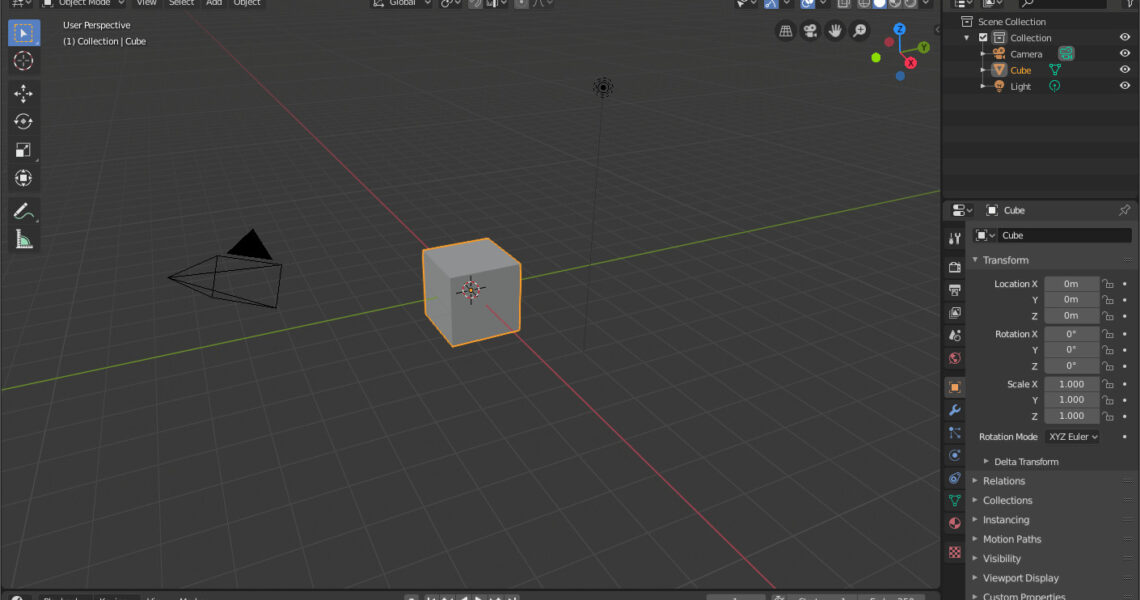
Task: Hide the Light object via eye icon
Action: (x=1125, y=86)
